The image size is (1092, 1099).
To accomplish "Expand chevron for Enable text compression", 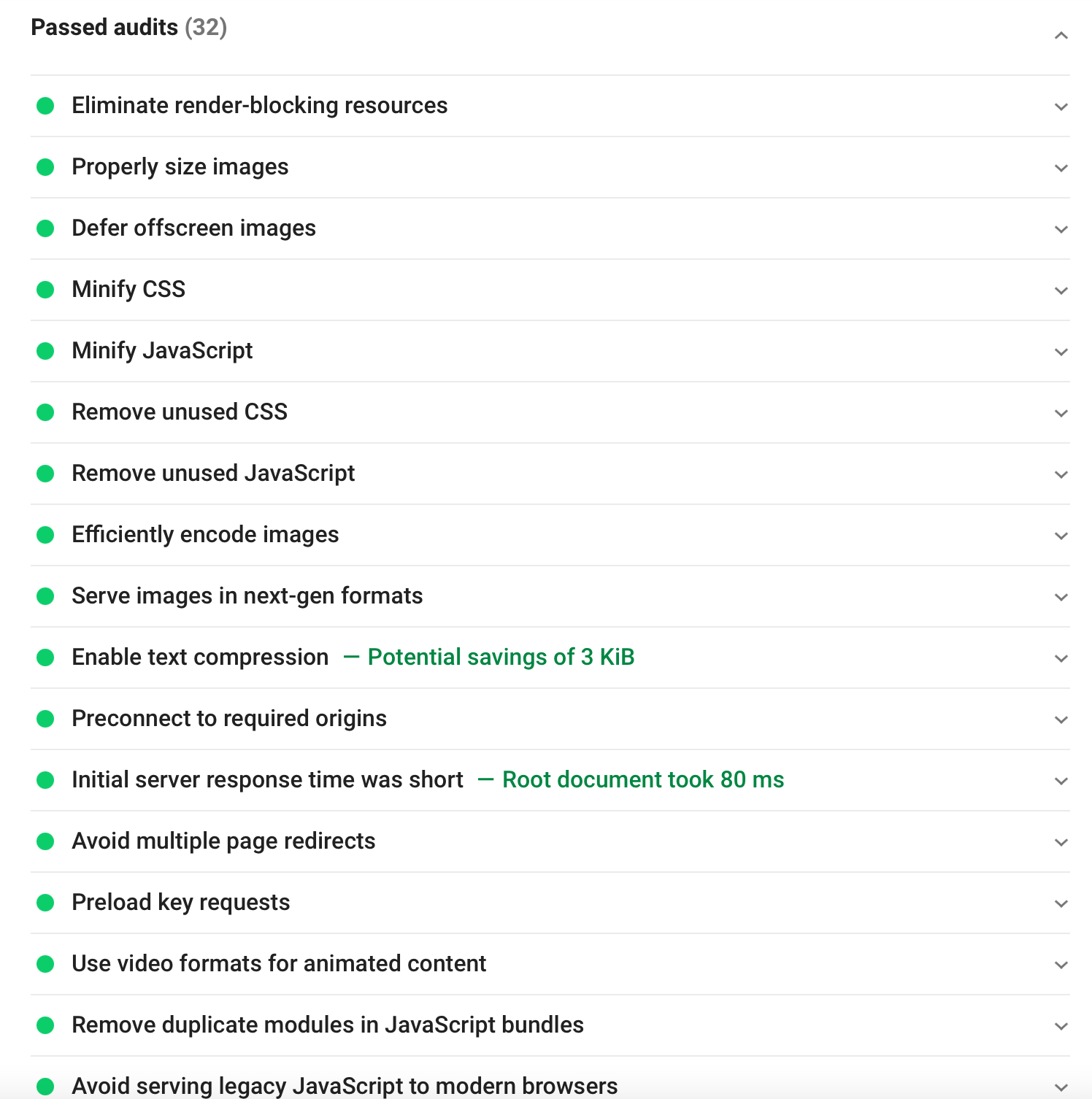I will (x=1061, y=658).
